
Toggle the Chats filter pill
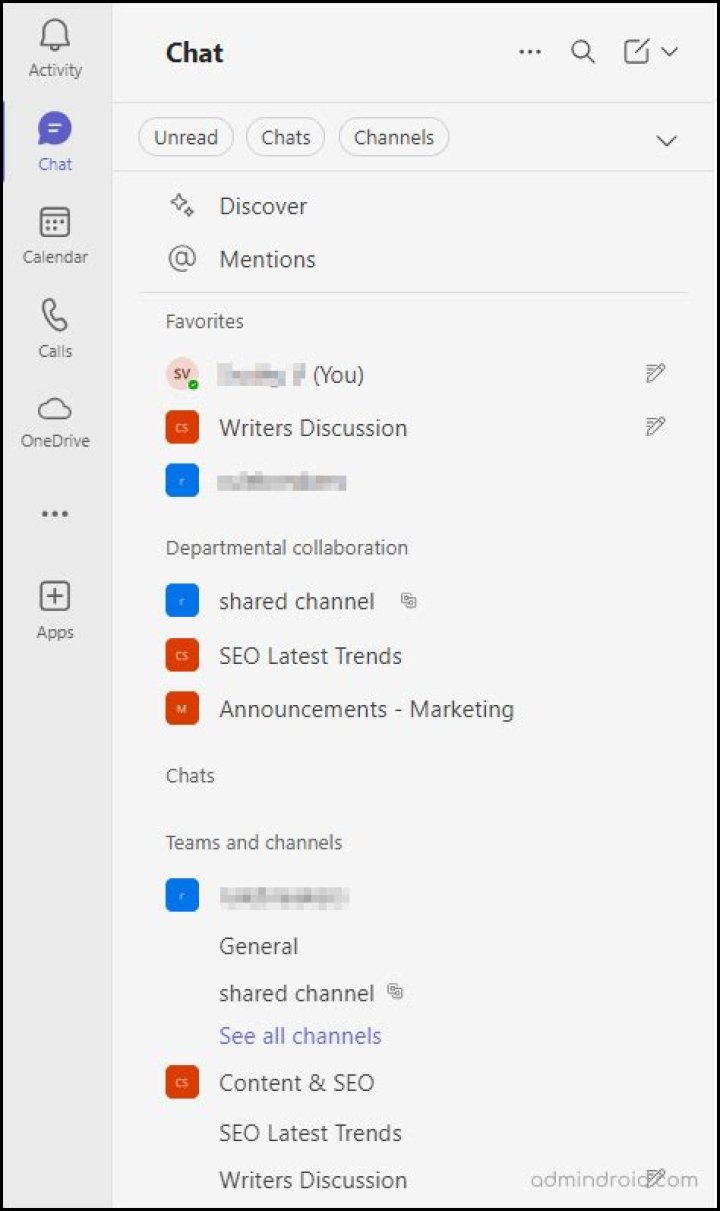click(286, 138)
